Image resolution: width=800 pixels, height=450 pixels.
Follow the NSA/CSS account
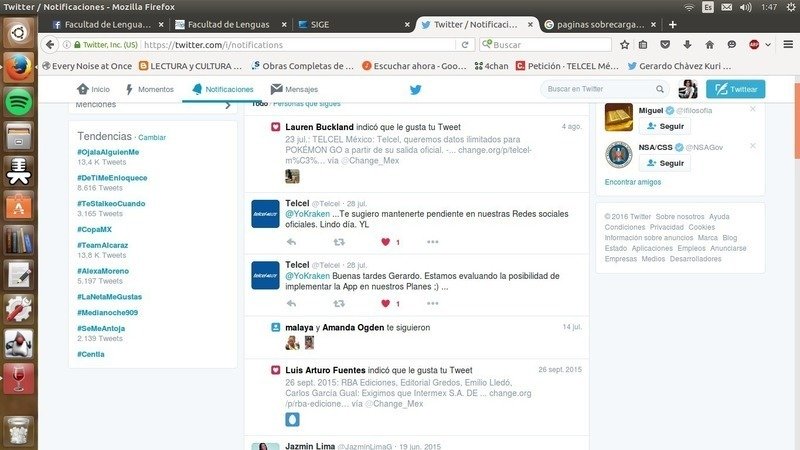[665, 163]
